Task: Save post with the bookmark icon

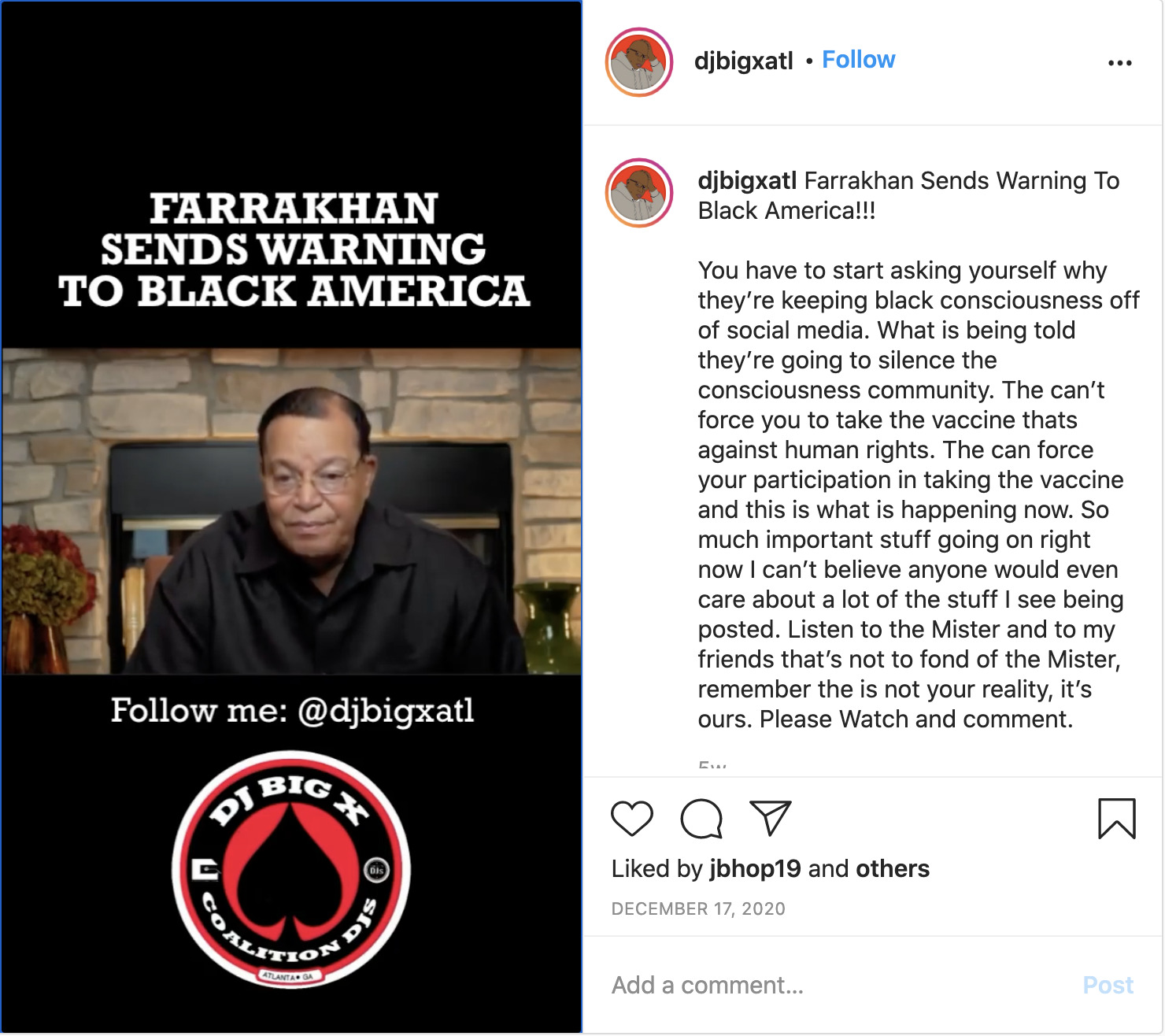Action: tap(1116, 819)
